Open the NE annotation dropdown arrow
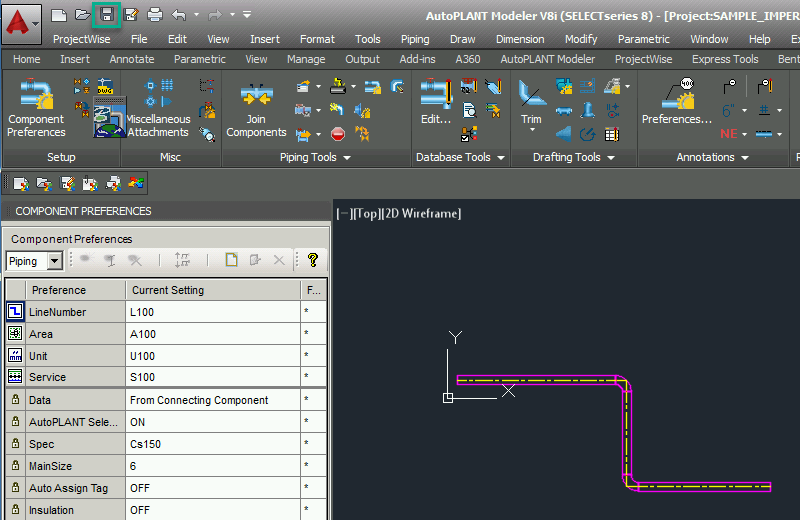Screen dimensions: 800x520 pos(744,134)
